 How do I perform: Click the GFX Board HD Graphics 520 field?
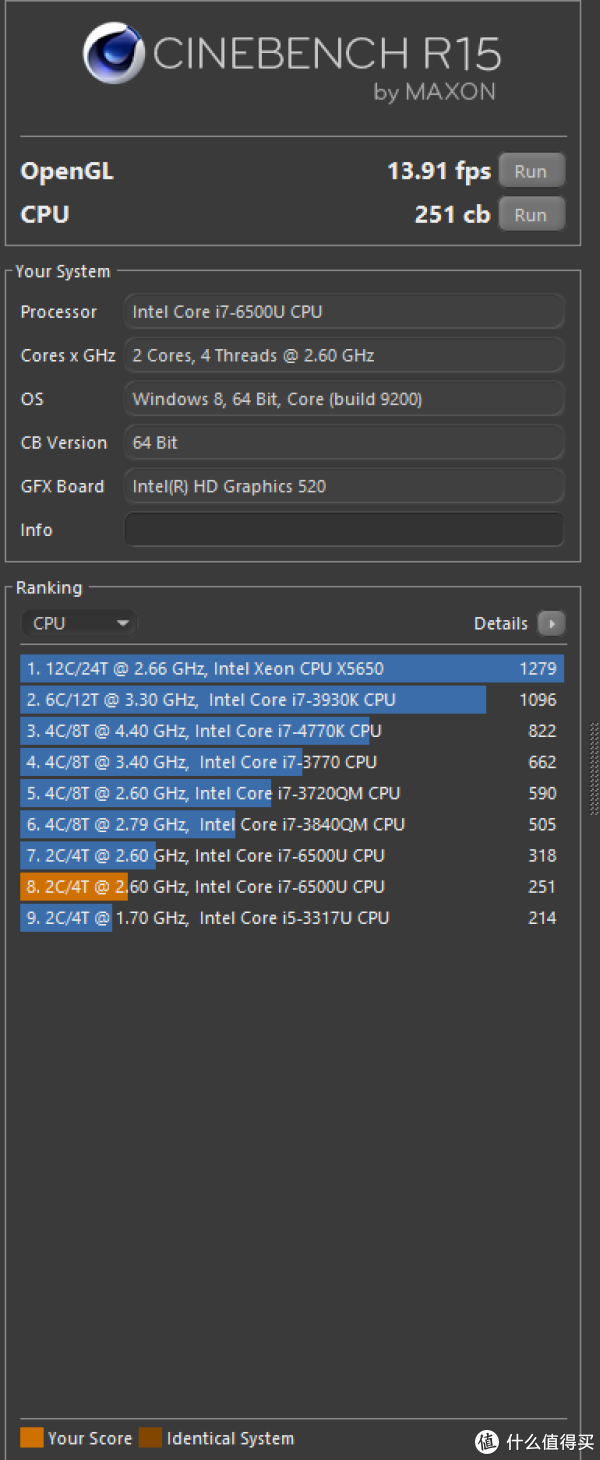(344, 486)
